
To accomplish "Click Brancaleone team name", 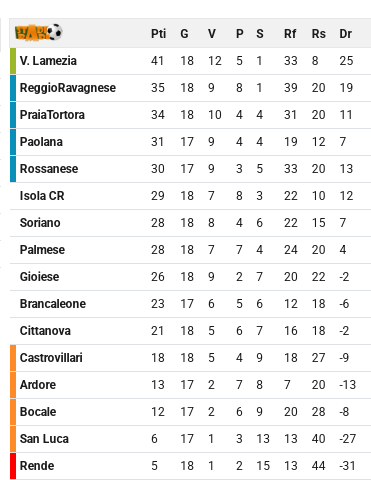I will tap(53, 304).
